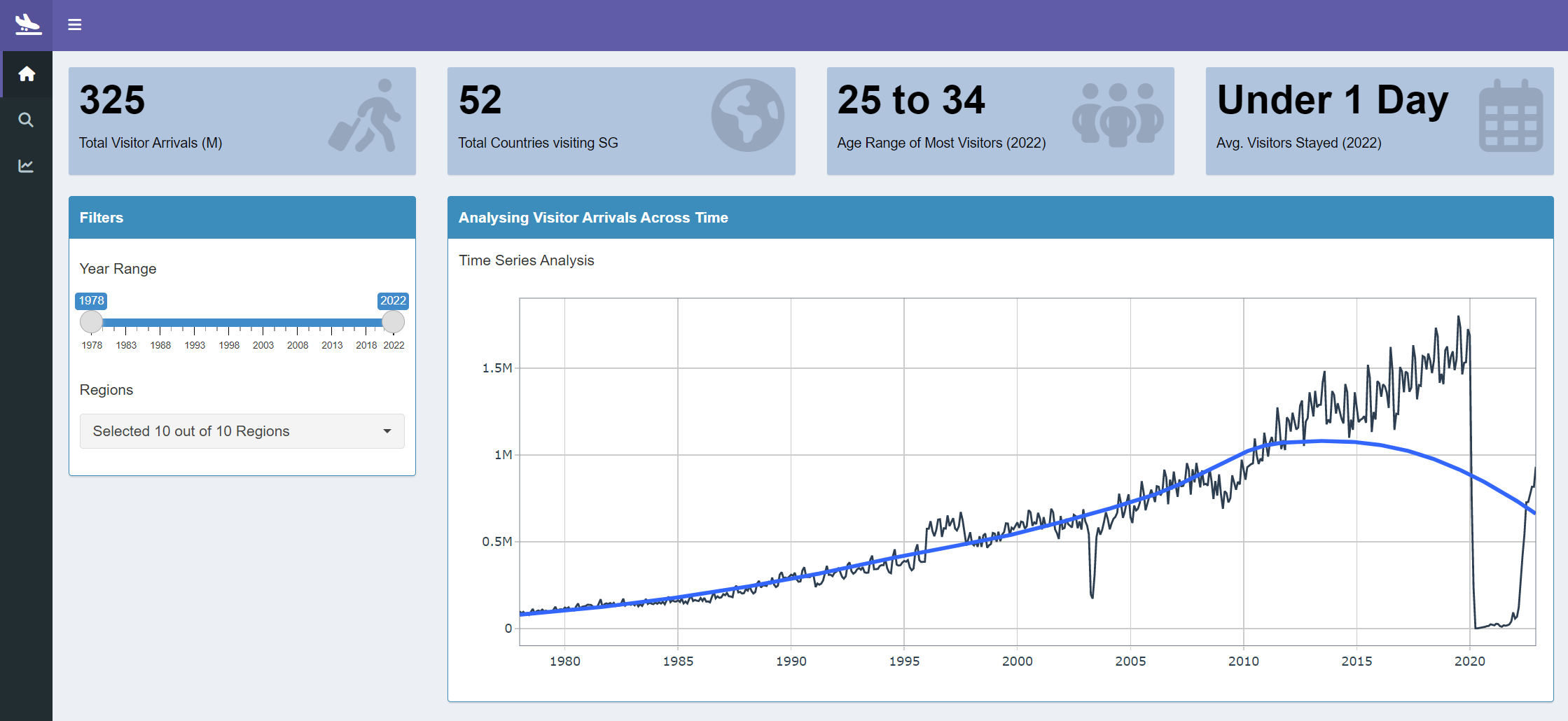Click the 1.5M label on chart y-axis
Screen dimensions: 1568x721
tap(497, 368)
